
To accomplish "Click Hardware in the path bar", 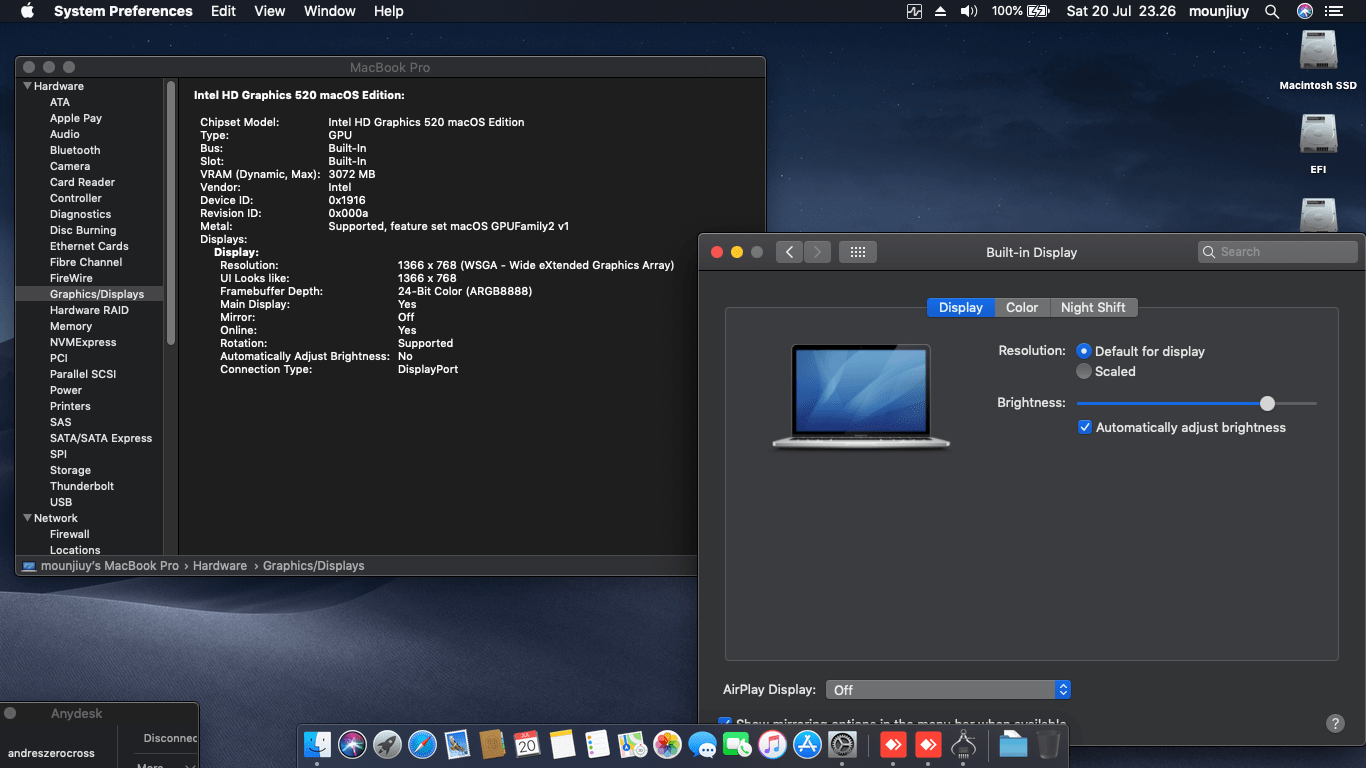I will tap(220, 566).
